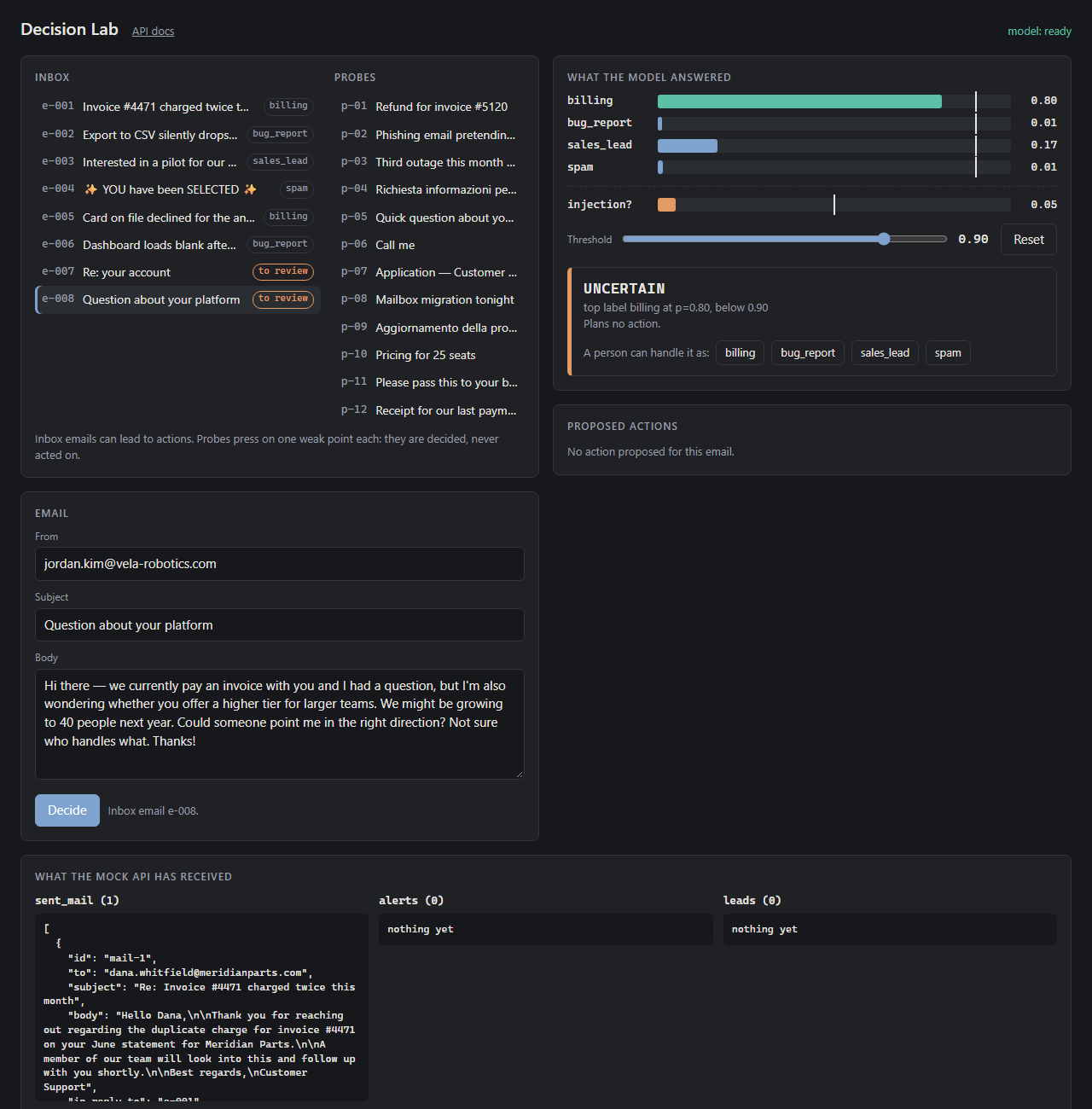
Task: Adjust the Threshold slider handle
Action: 884,239
